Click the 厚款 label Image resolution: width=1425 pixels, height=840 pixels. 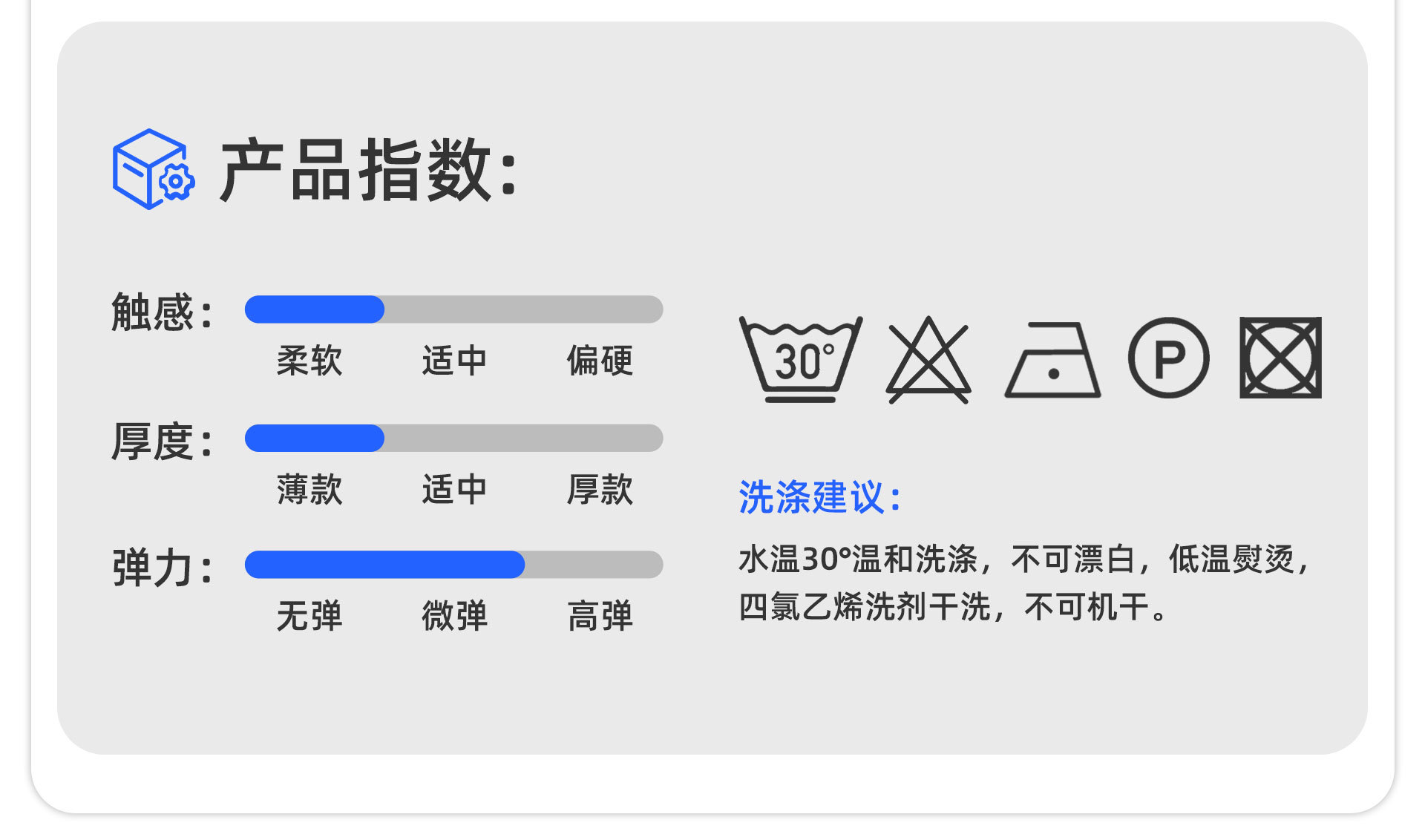click(x=600, y=490)
